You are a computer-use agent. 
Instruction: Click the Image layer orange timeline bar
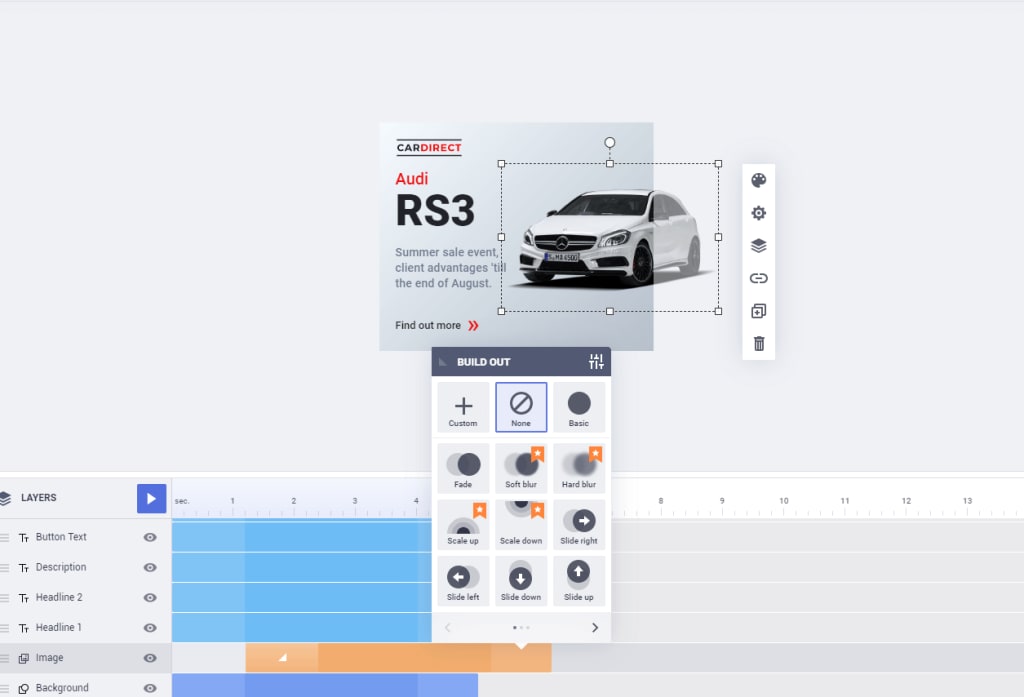coord(398,658)
